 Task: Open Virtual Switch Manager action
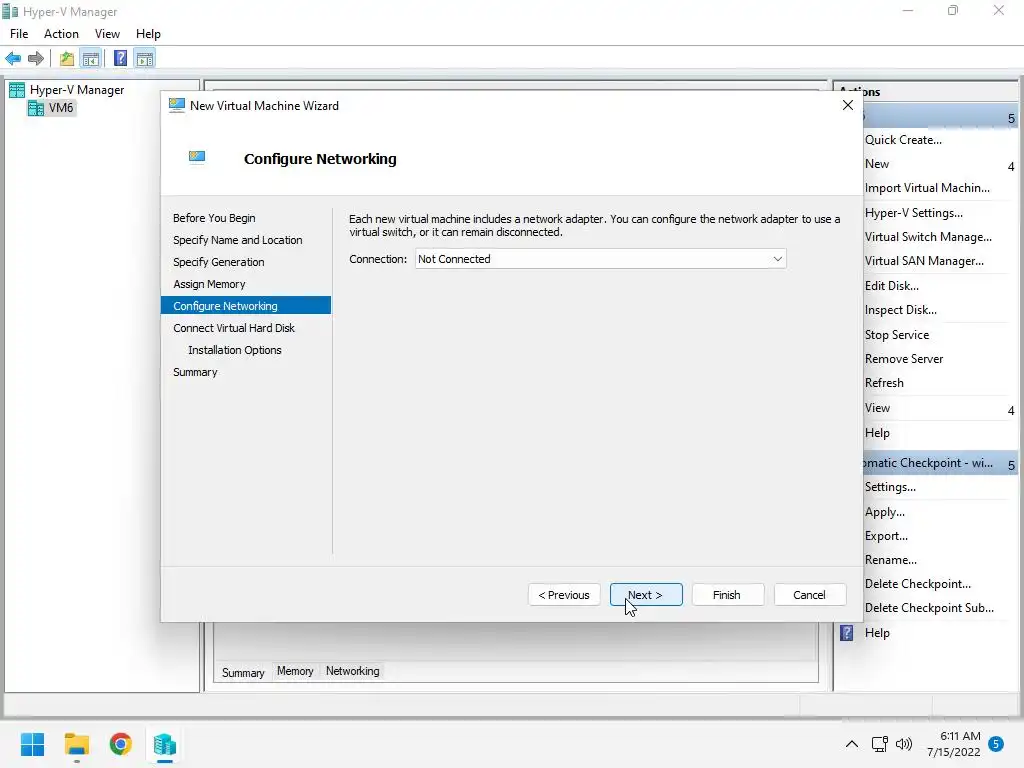[x=928, y=237]
